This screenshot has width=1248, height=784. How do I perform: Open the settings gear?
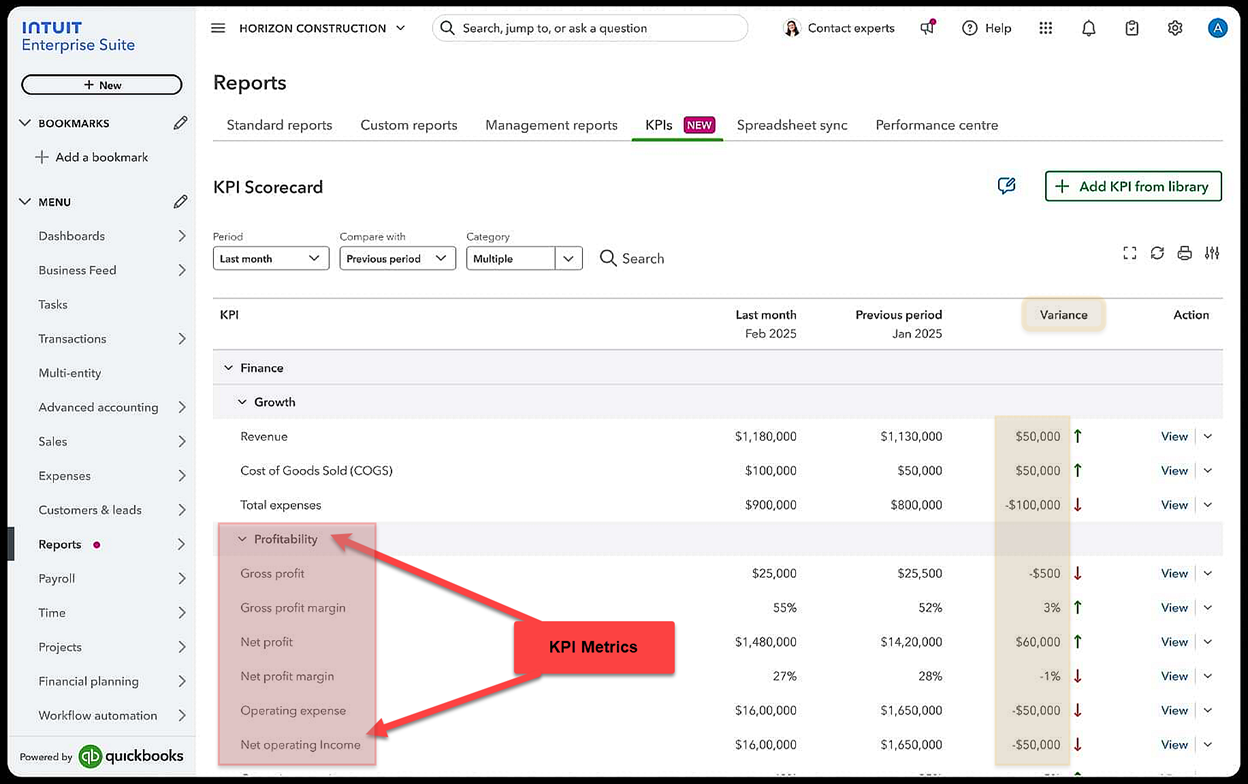tap(1175, 28)
